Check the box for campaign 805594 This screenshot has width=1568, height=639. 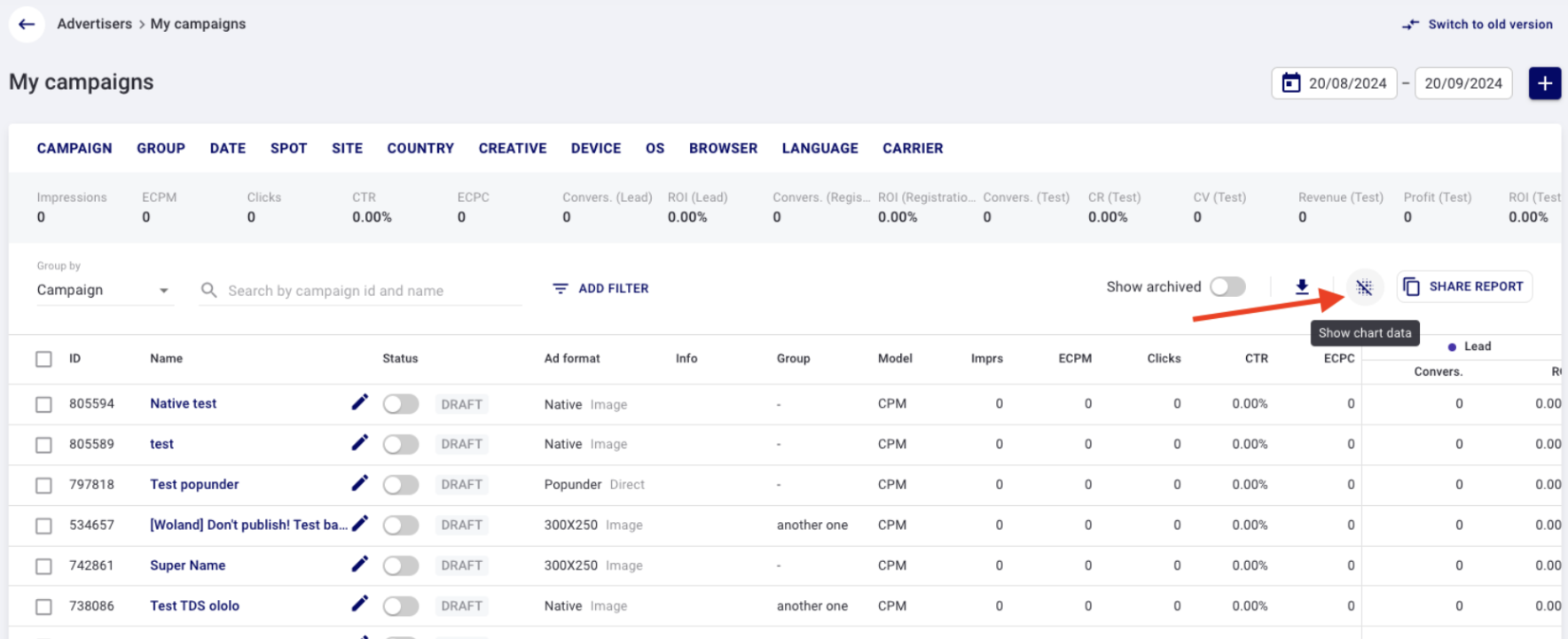(43, 404)
